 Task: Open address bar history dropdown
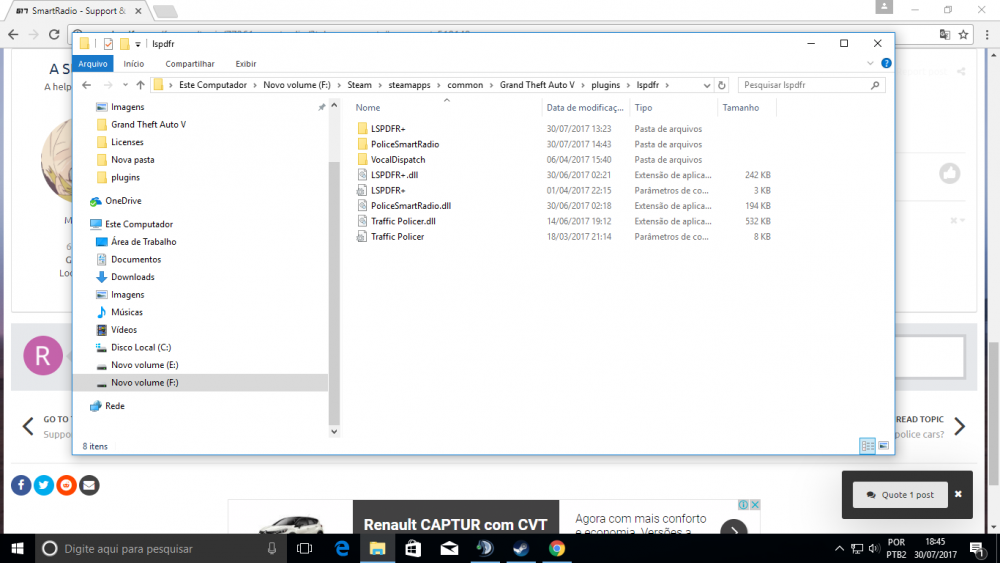pyautogui.click(x=707, y=85)
